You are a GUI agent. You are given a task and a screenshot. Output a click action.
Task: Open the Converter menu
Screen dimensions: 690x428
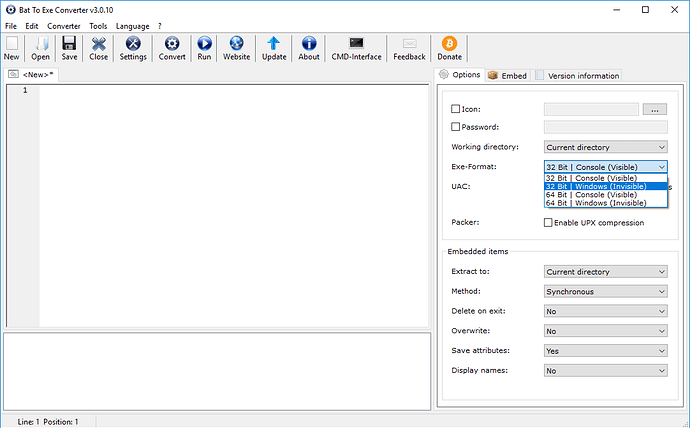(64, 25)
